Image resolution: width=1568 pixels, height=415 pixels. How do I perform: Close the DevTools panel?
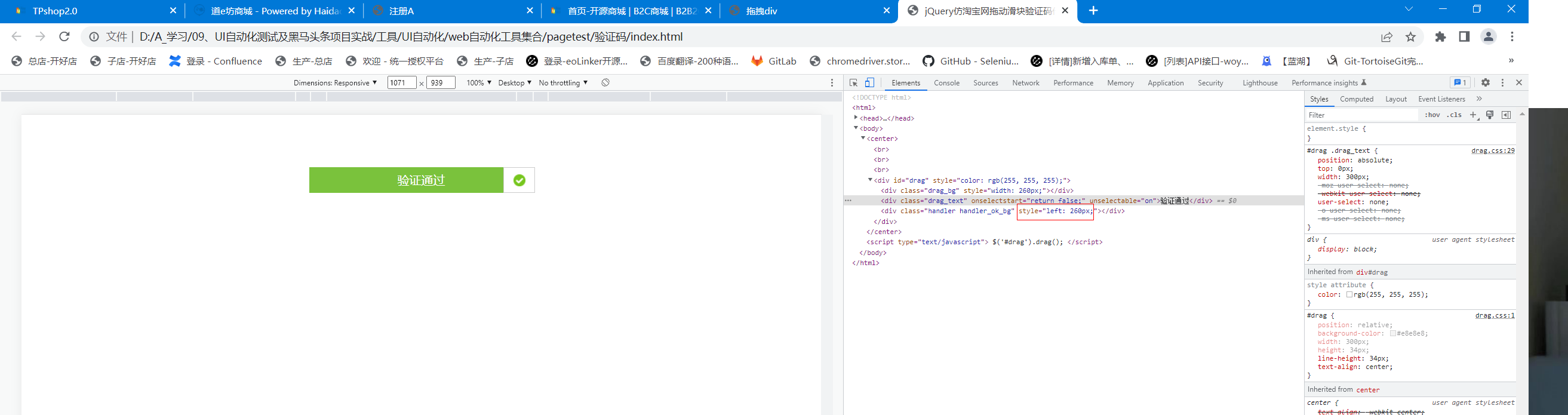[1518, 83]
